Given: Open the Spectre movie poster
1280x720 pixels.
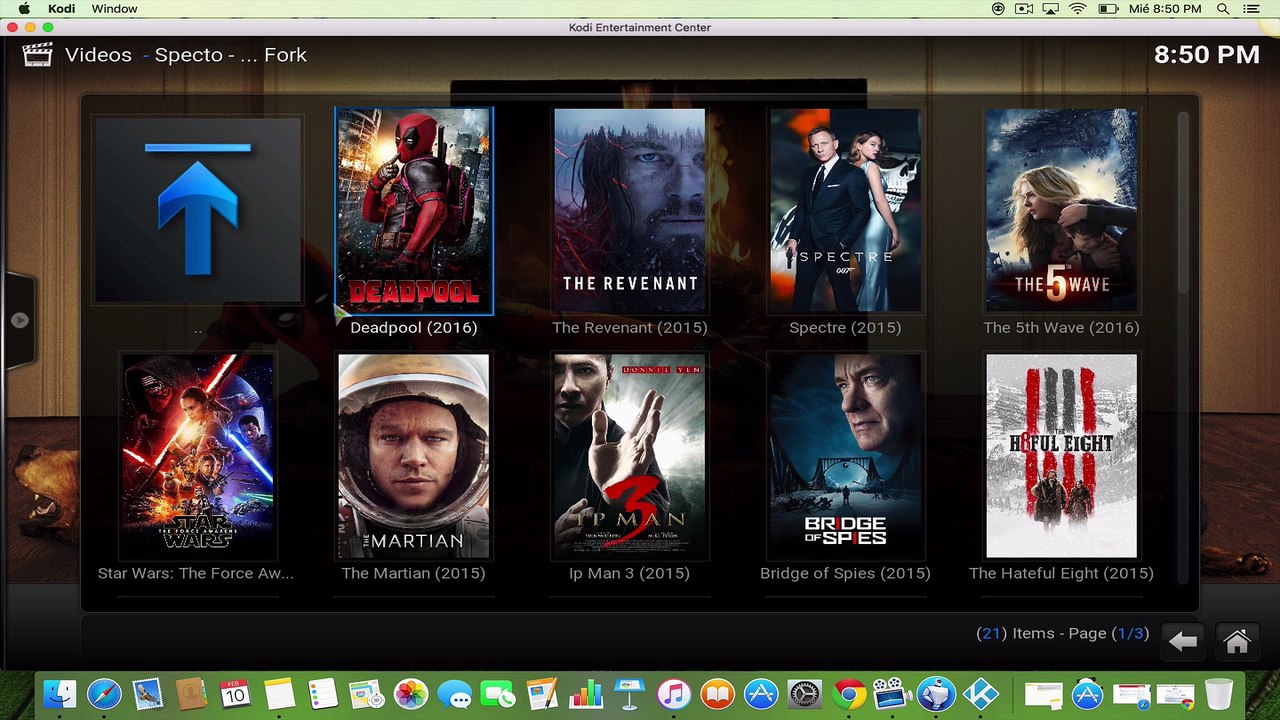Looking at the screenshot, I should pos(845,210).
